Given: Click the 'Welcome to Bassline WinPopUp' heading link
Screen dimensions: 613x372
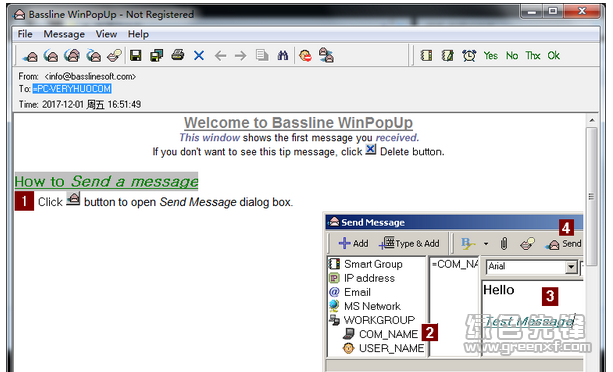Looking at the screenshot, I should tap(298, 123).
